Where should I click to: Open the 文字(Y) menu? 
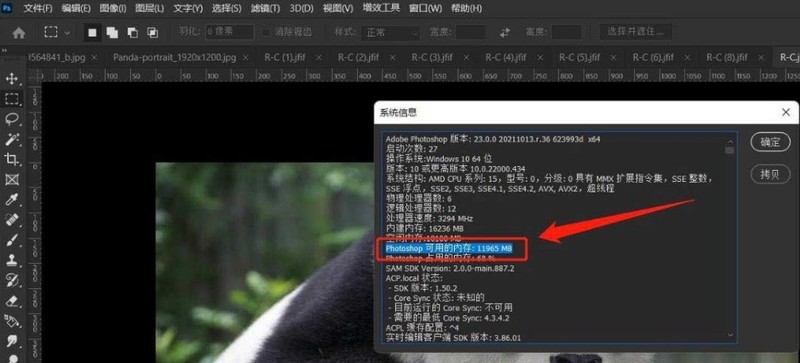(188, 8)
